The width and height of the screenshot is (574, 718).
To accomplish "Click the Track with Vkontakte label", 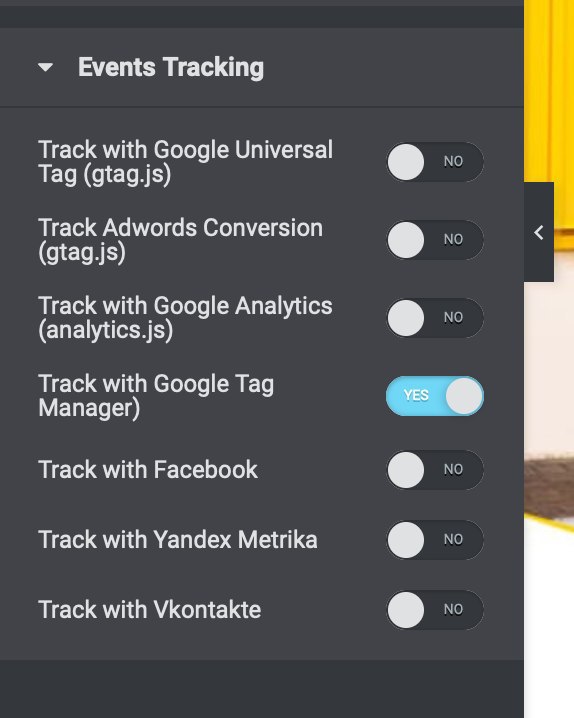I will [x=149, y=609].
